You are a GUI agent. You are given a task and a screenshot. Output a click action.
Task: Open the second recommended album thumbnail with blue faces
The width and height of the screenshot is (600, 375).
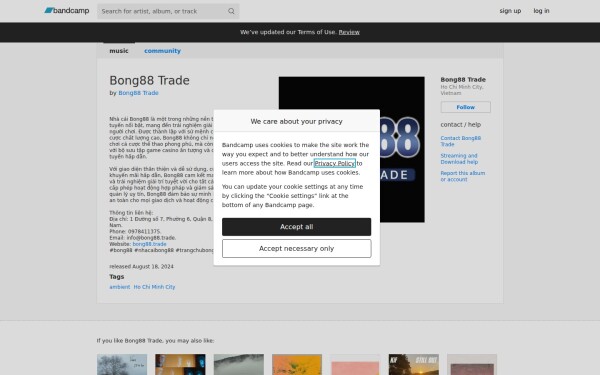point(180,364)
